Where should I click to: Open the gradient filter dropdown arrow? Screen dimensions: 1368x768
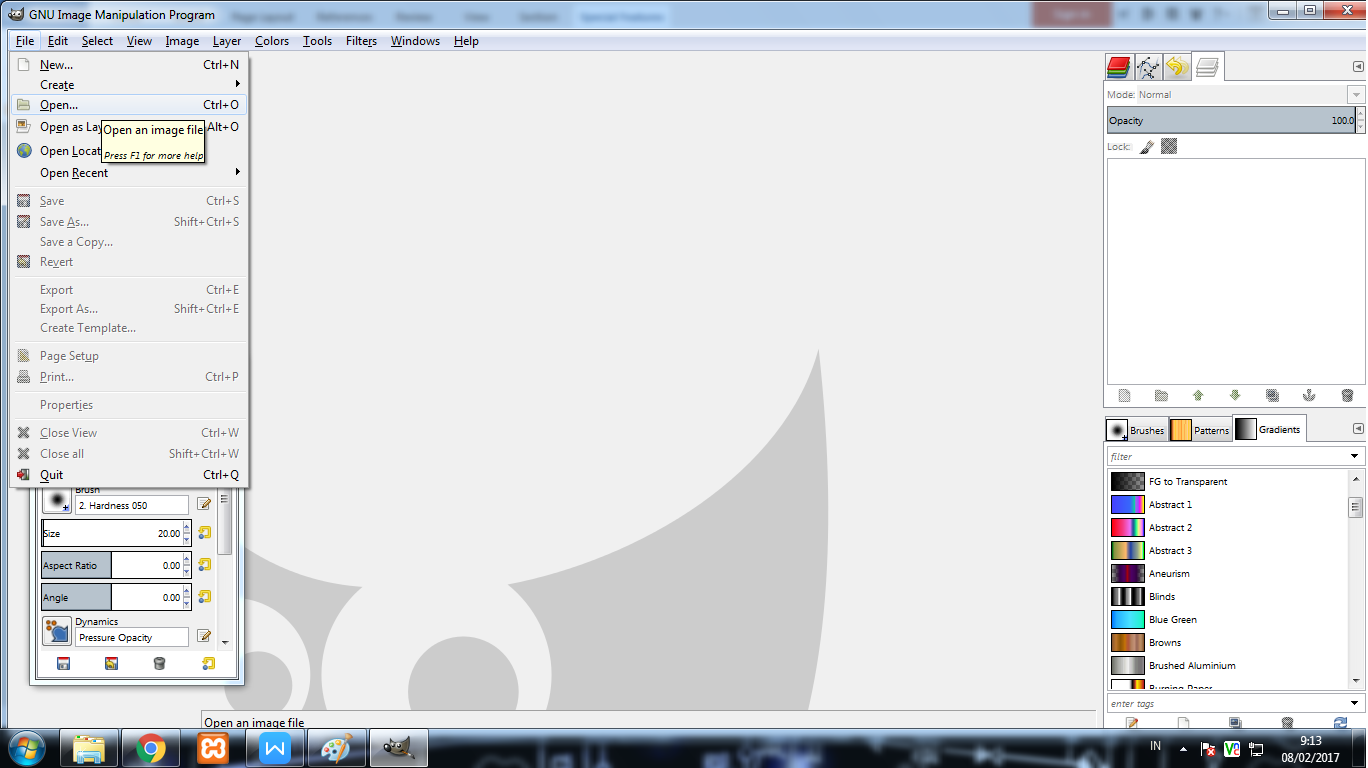[1356, 455]
